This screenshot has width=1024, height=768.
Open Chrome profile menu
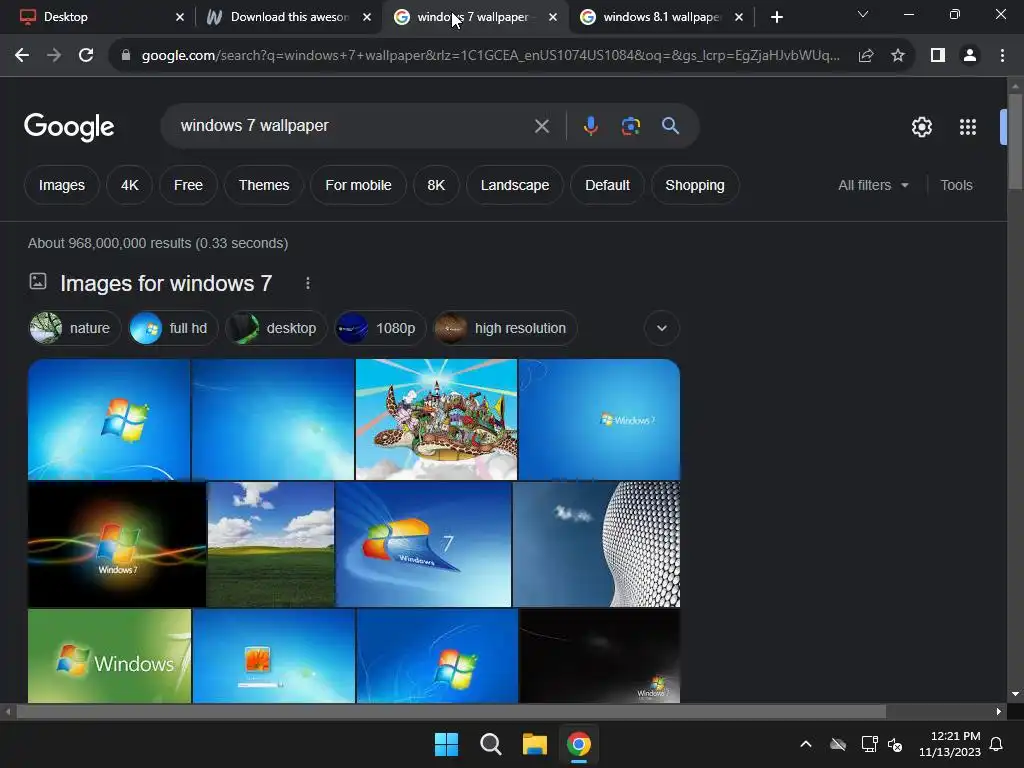click(x=970, y=56)
